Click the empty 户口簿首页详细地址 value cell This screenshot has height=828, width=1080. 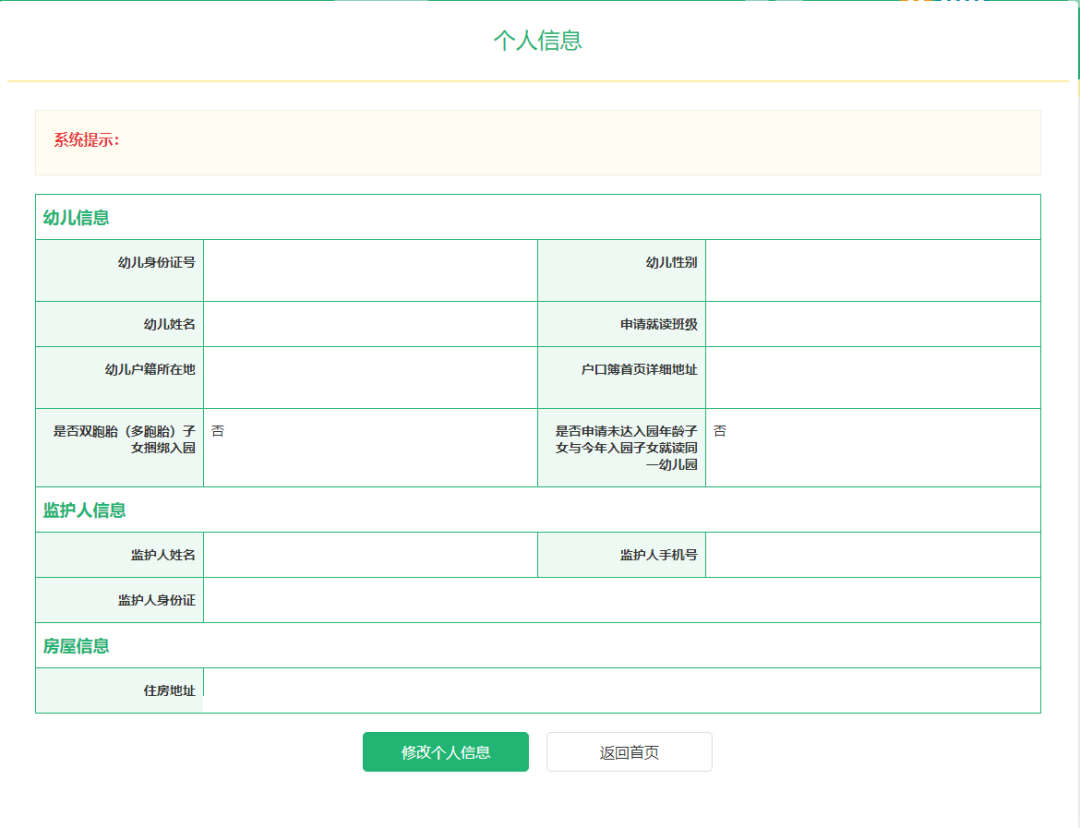pyautogui.click(x=872, y=377)
